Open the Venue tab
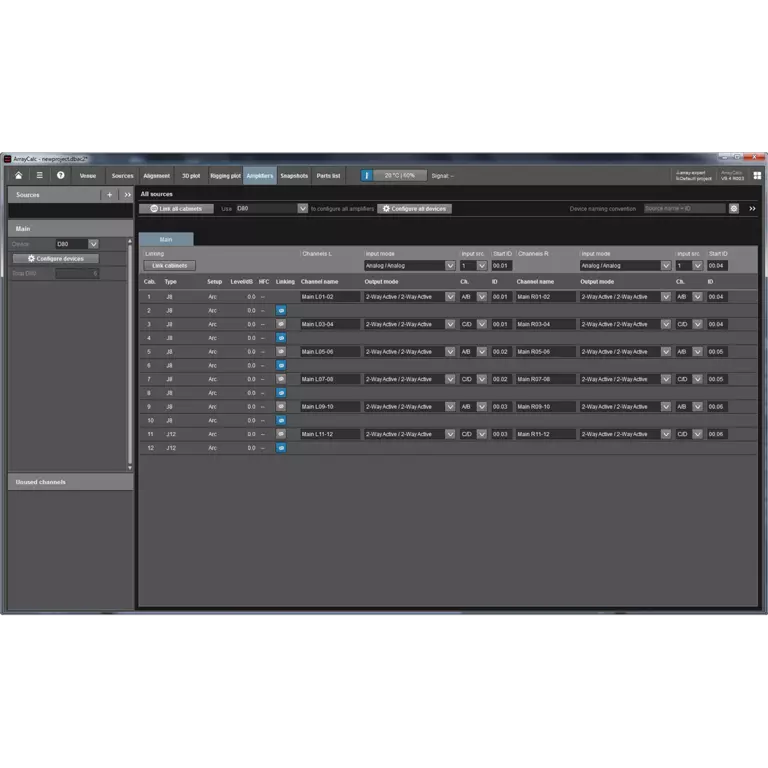Image resolution: width=768 pixels, height=768 pixels. tap(88, 176)
